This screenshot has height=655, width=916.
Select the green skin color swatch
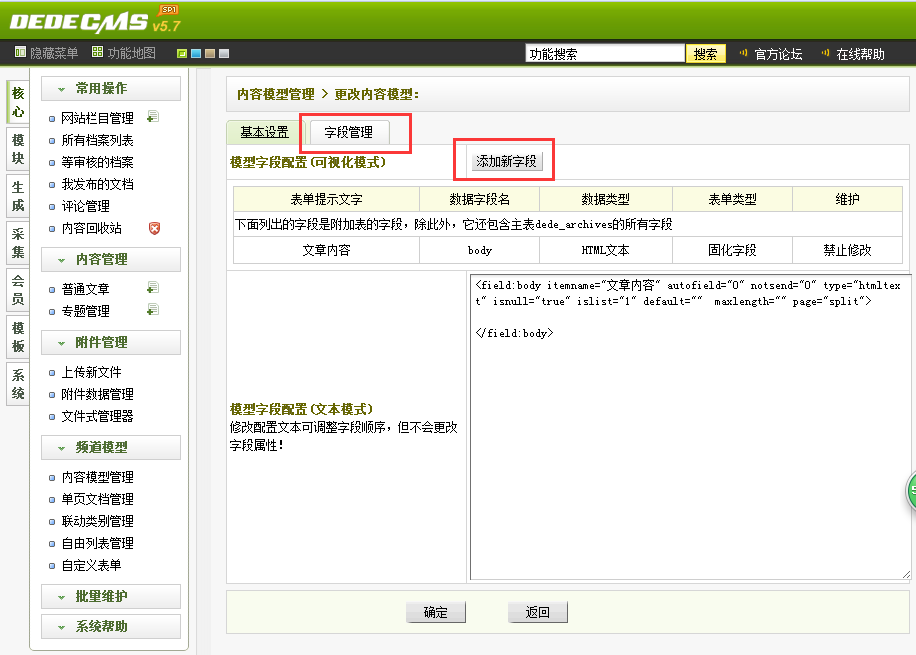point(182,54)
